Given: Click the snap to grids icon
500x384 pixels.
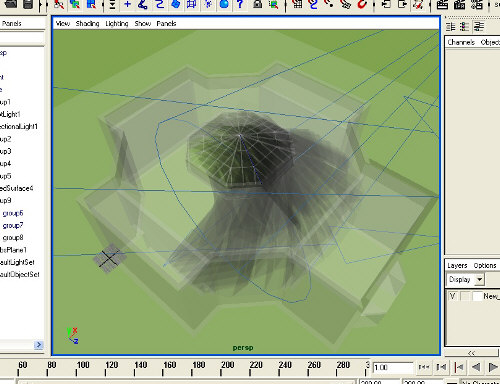Looking at the screenshot, I should (297, 4).
